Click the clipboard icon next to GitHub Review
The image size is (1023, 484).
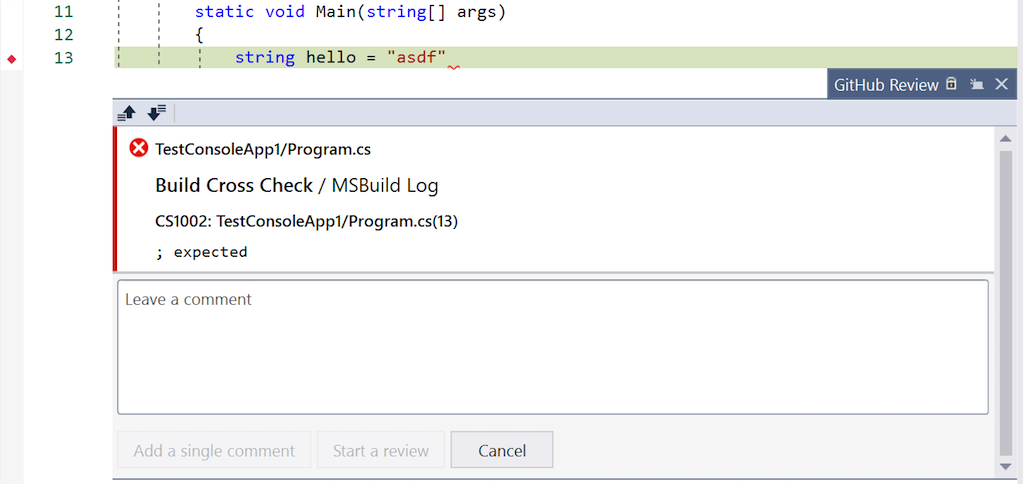pyautogui.click(x=952, y=85)
